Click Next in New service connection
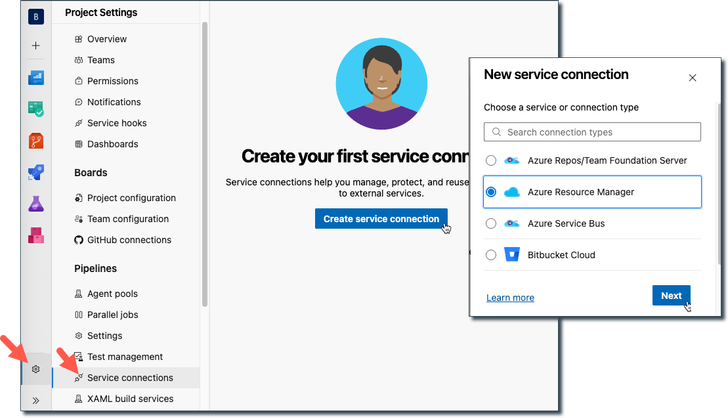The height and width of the screenshot is (418, 728). click(x=671, y=296)
